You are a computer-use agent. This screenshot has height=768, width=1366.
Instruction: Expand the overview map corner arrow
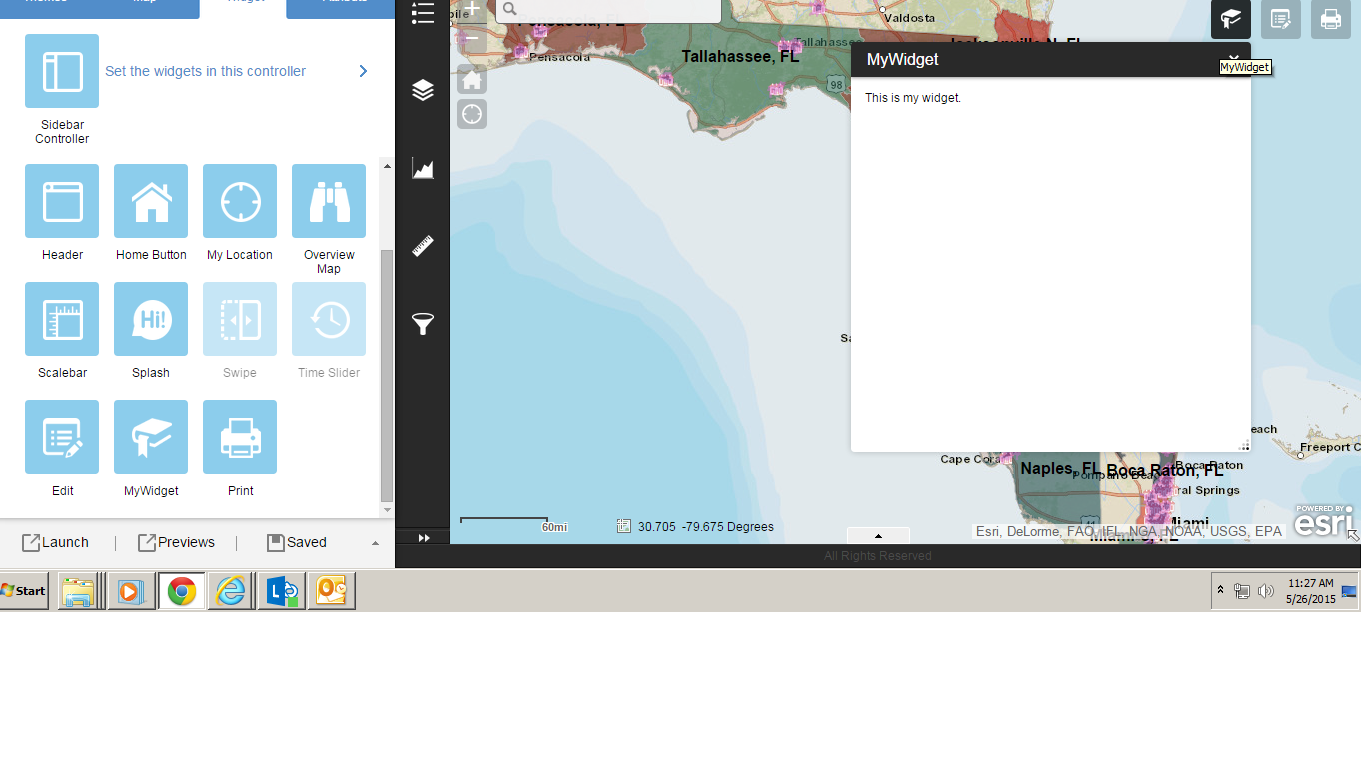click(x=1353, y=536)
